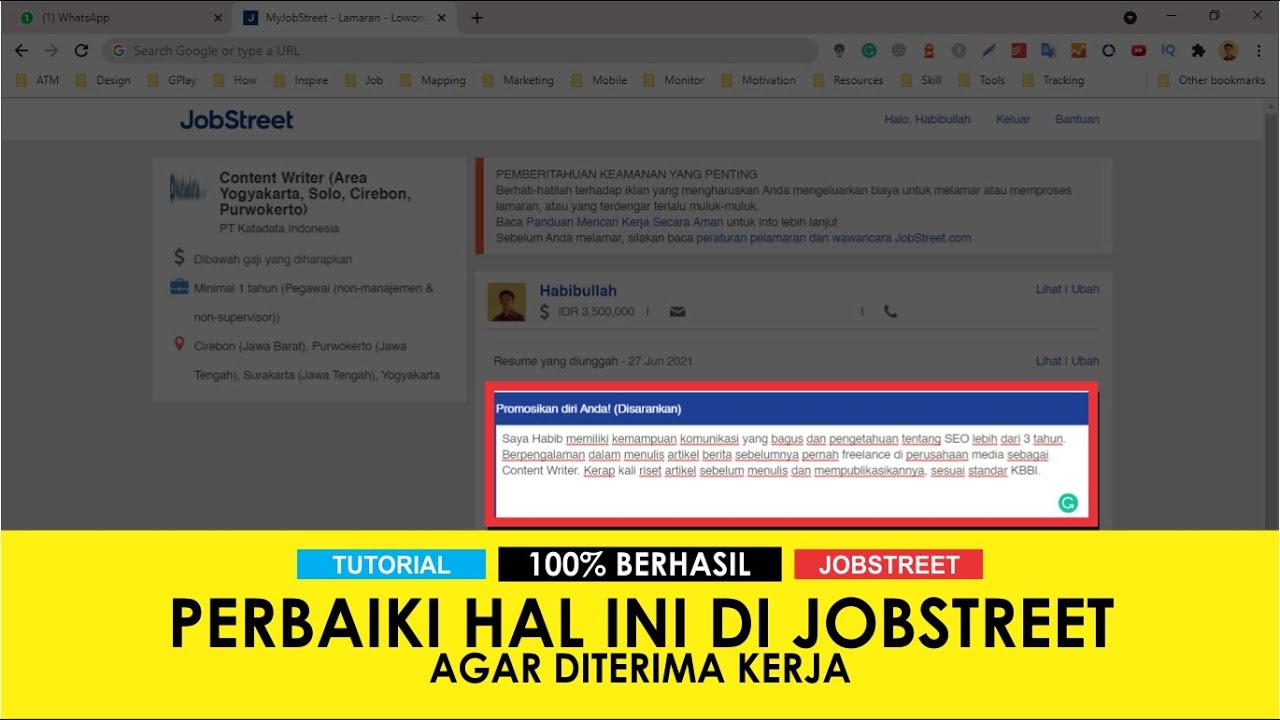This screenshot has height=720, width=1280.
Task: Open the Google Translate extension
Action: (x=1048, y=50)
